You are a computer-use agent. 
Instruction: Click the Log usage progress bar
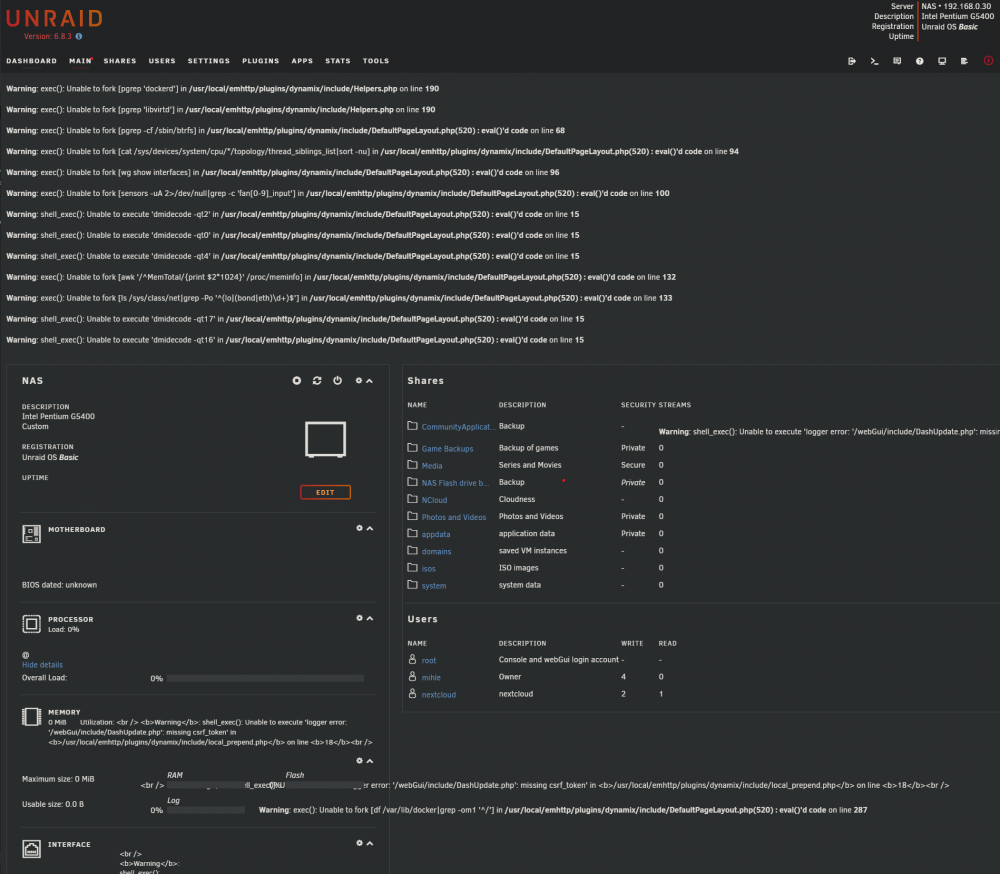(206, 810)
